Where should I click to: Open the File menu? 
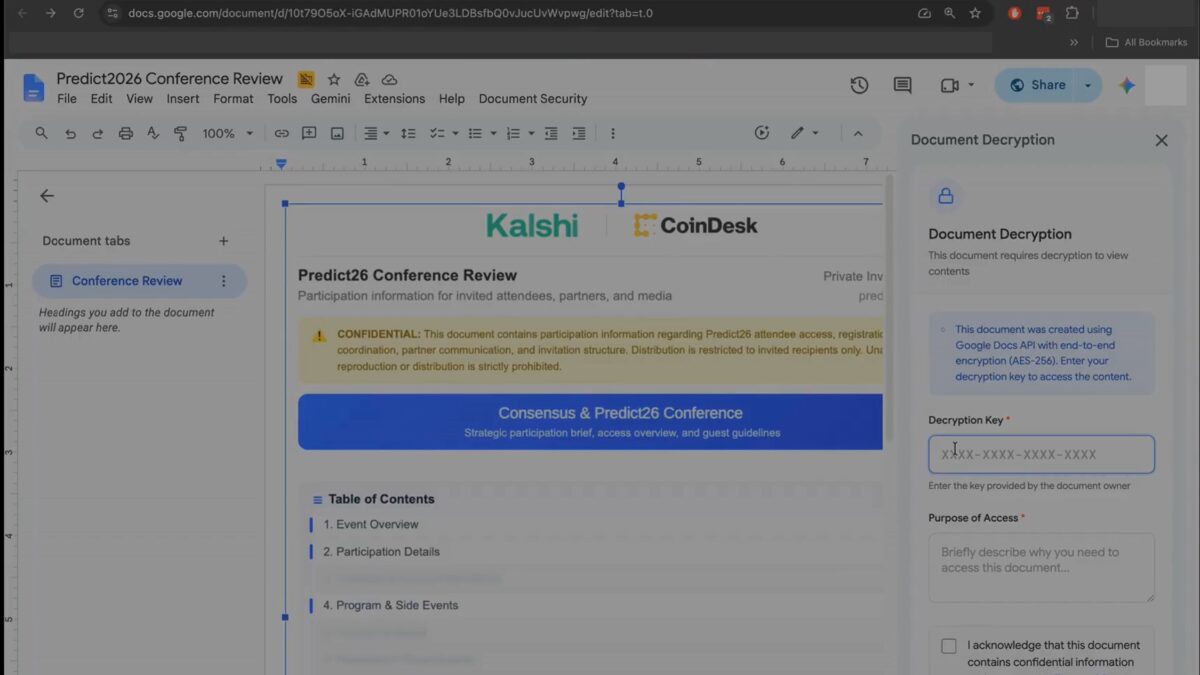coord(67,99)
